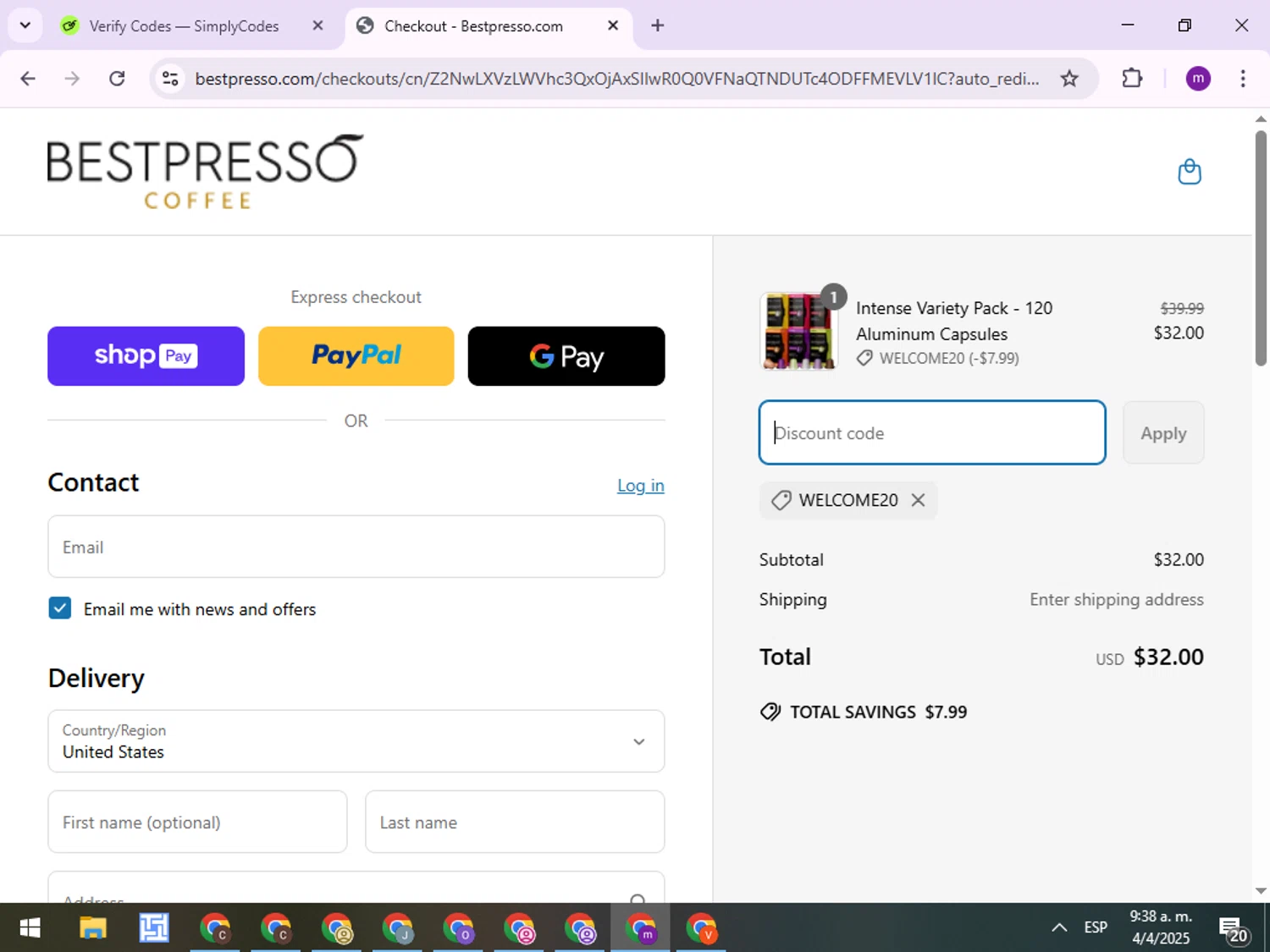View site information icon in address bar
Image resolution: width=1270 pixels, height=952 pixels.
click(x=170, y=79)
